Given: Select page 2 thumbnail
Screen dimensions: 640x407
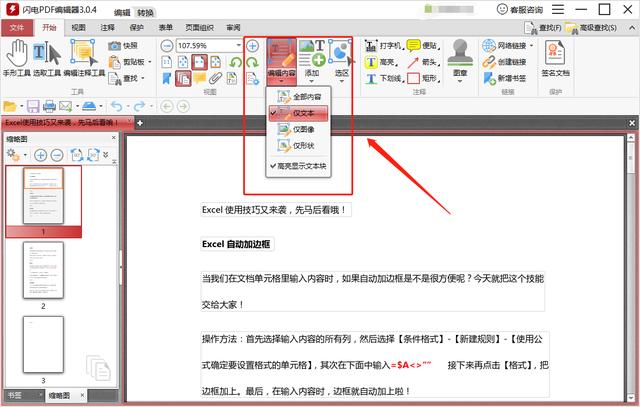Looking at the screenshot, I should [43, 270].
